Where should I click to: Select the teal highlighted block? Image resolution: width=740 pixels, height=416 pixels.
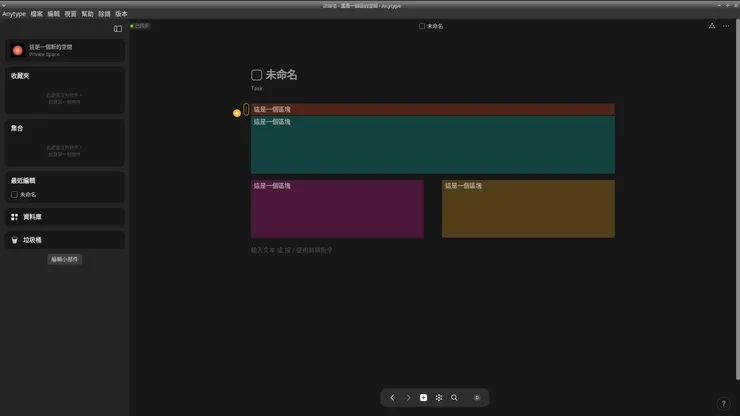tap(433, 144)
